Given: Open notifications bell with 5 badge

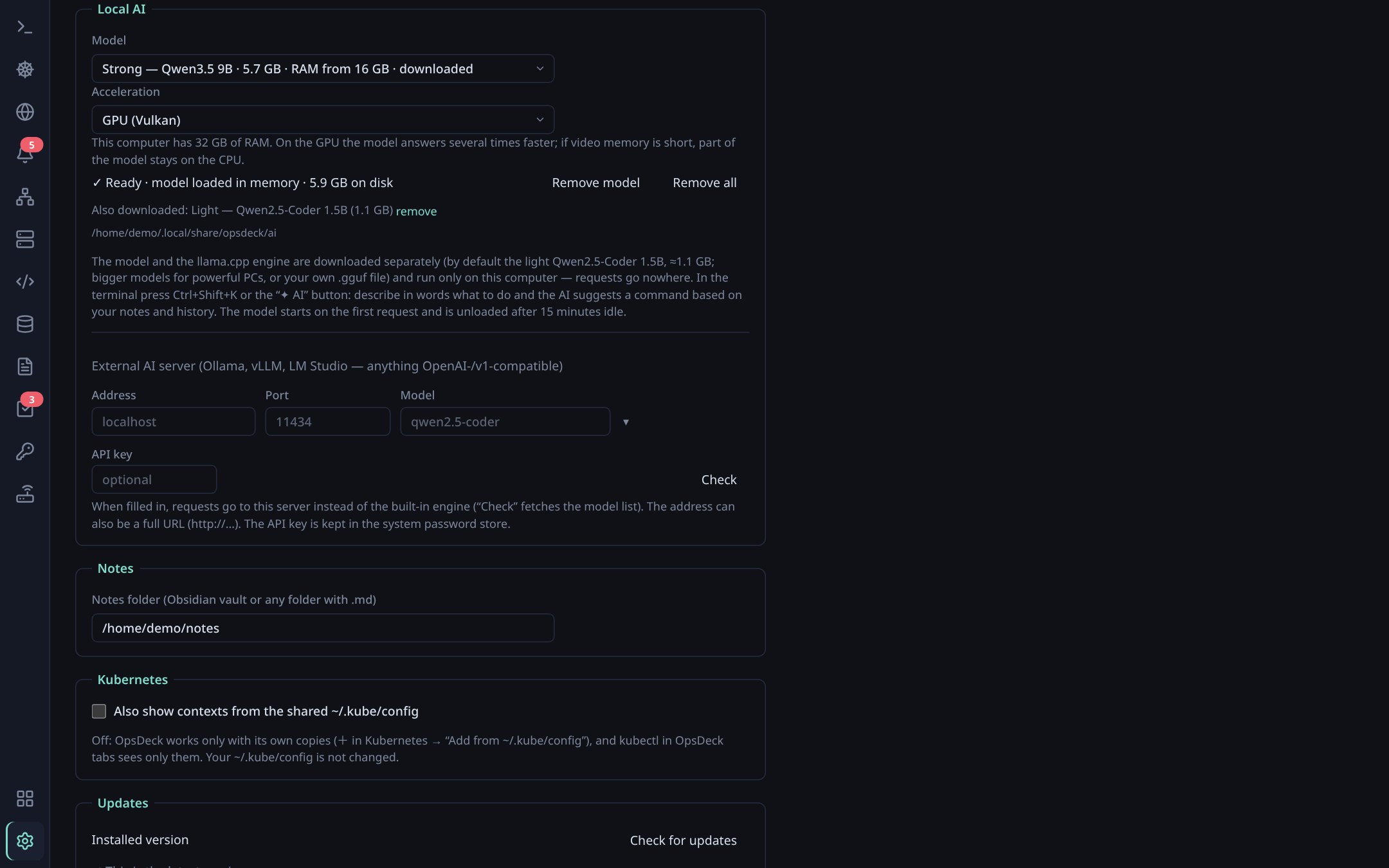Looking at the screenshot, I should (26, 154).
